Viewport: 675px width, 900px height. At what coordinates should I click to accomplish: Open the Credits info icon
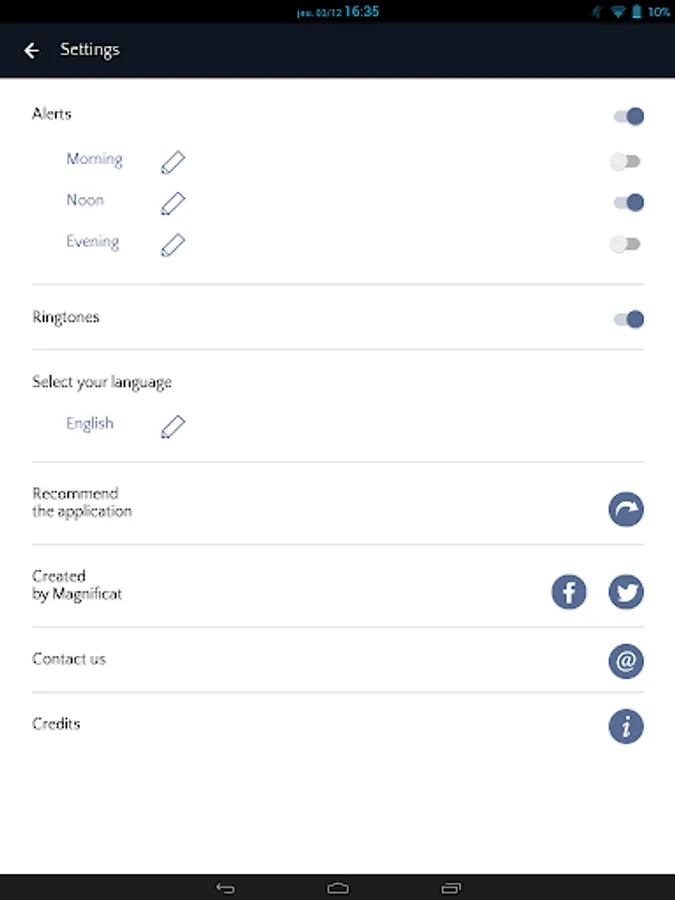[x=626, y=727]
